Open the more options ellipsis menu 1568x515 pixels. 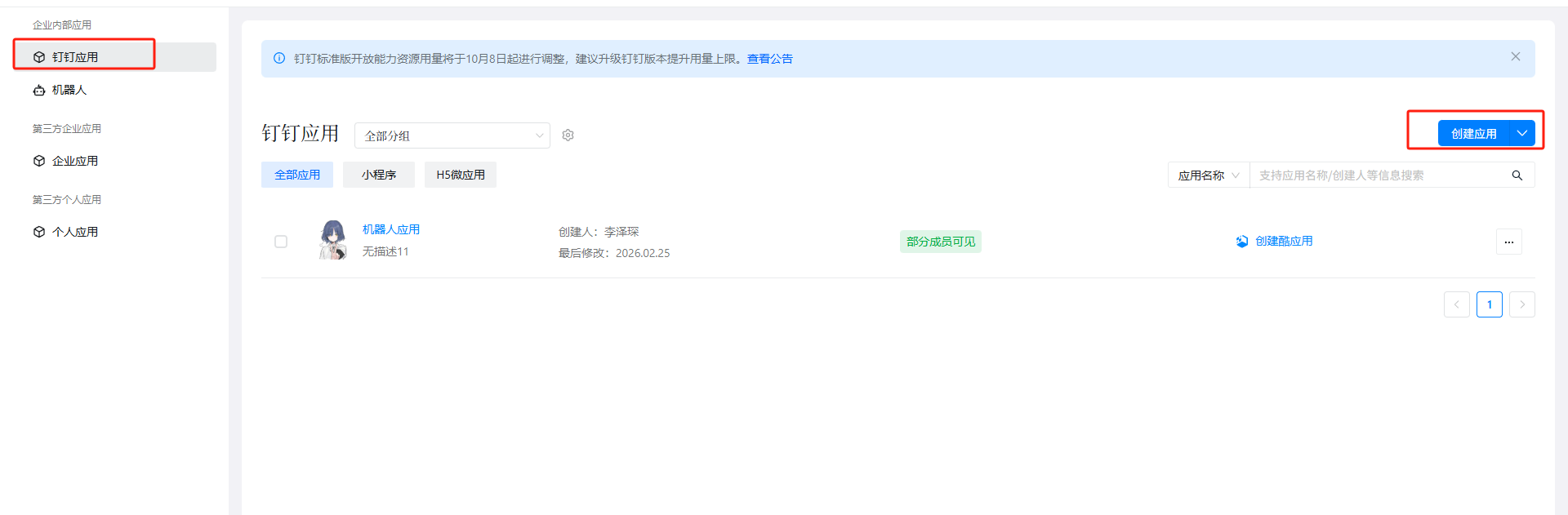tap(1508, 242)
